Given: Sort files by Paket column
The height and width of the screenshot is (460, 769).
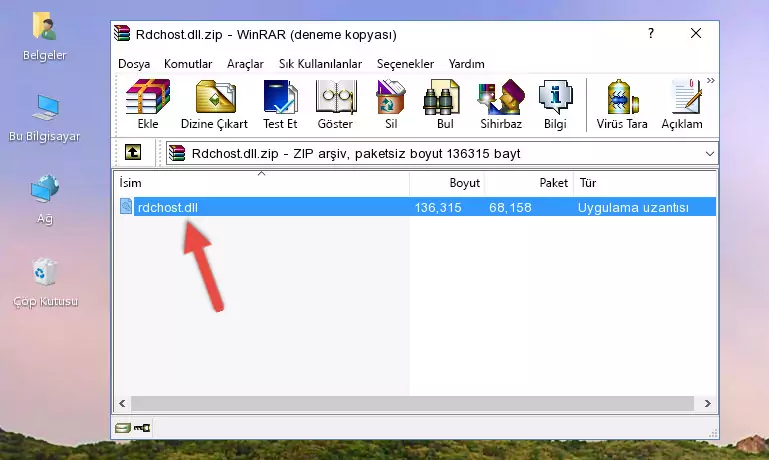Looking at the screenshot, I should 529,183.
